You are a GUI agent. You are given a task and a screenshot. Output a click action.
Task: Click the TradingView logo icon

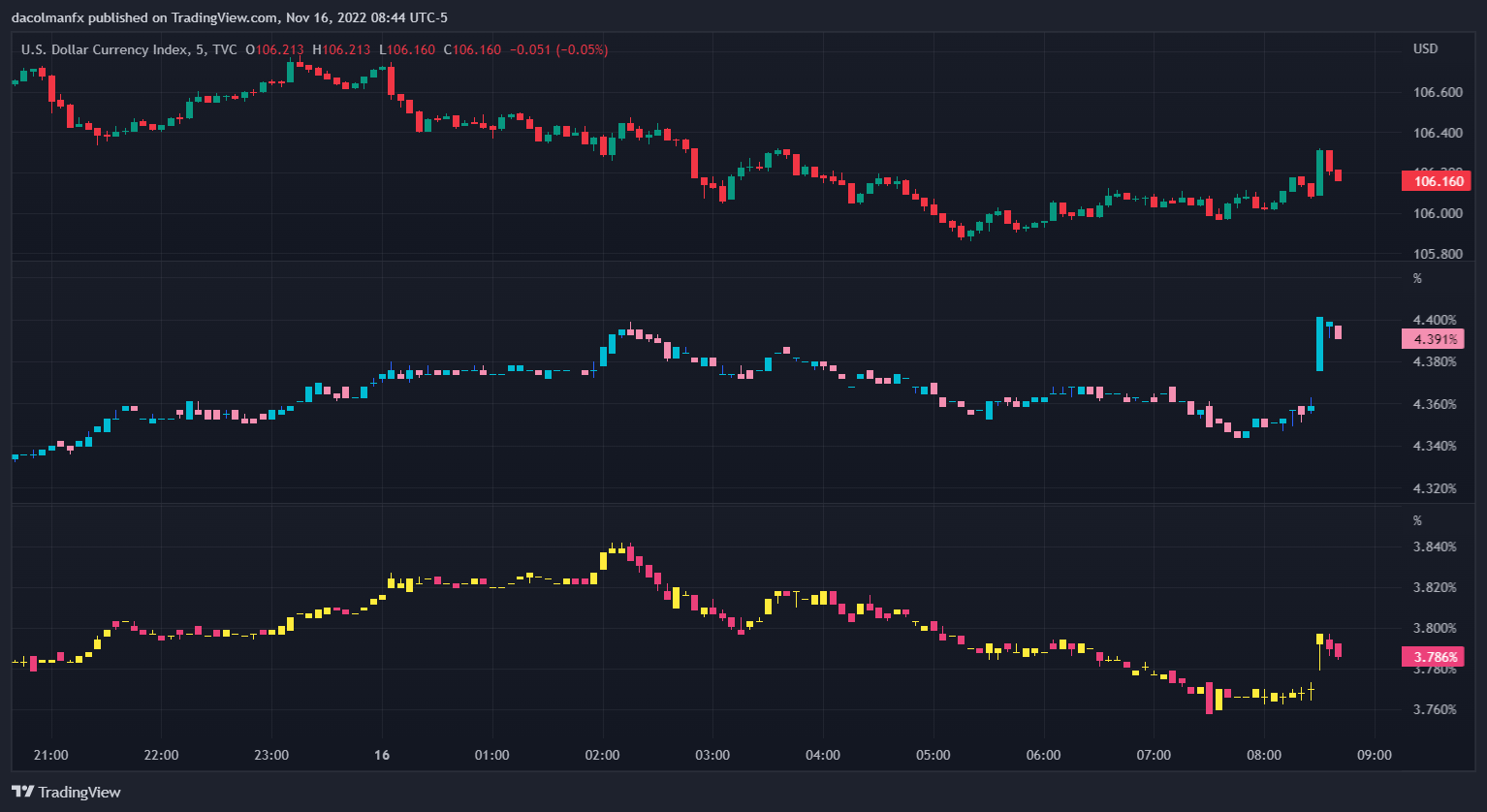[x=23, y=792]
